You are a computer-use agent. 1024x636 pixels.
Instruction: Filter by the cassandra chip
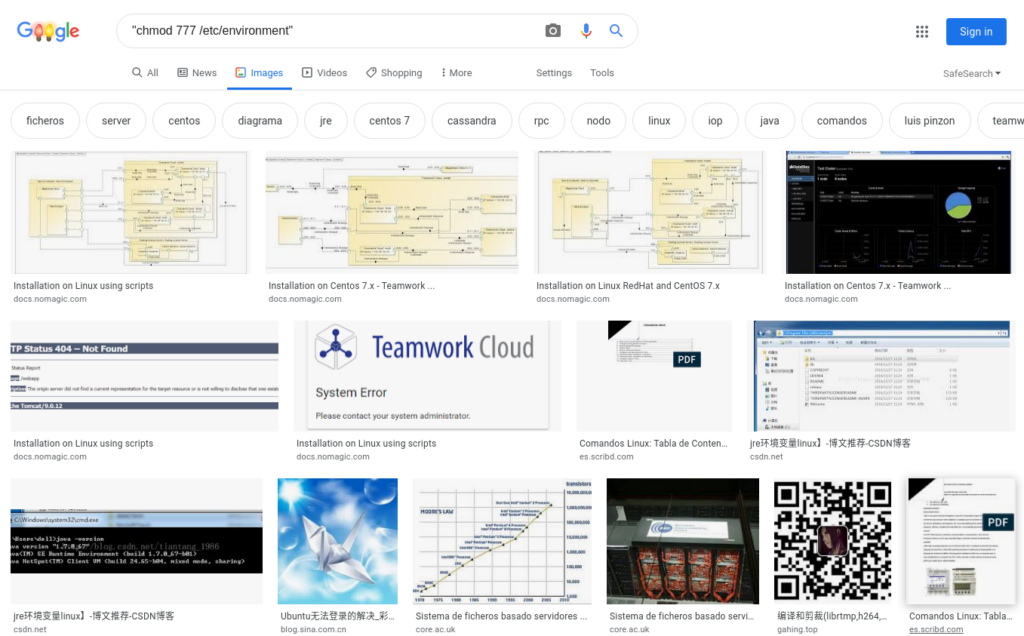coord(472,121)
